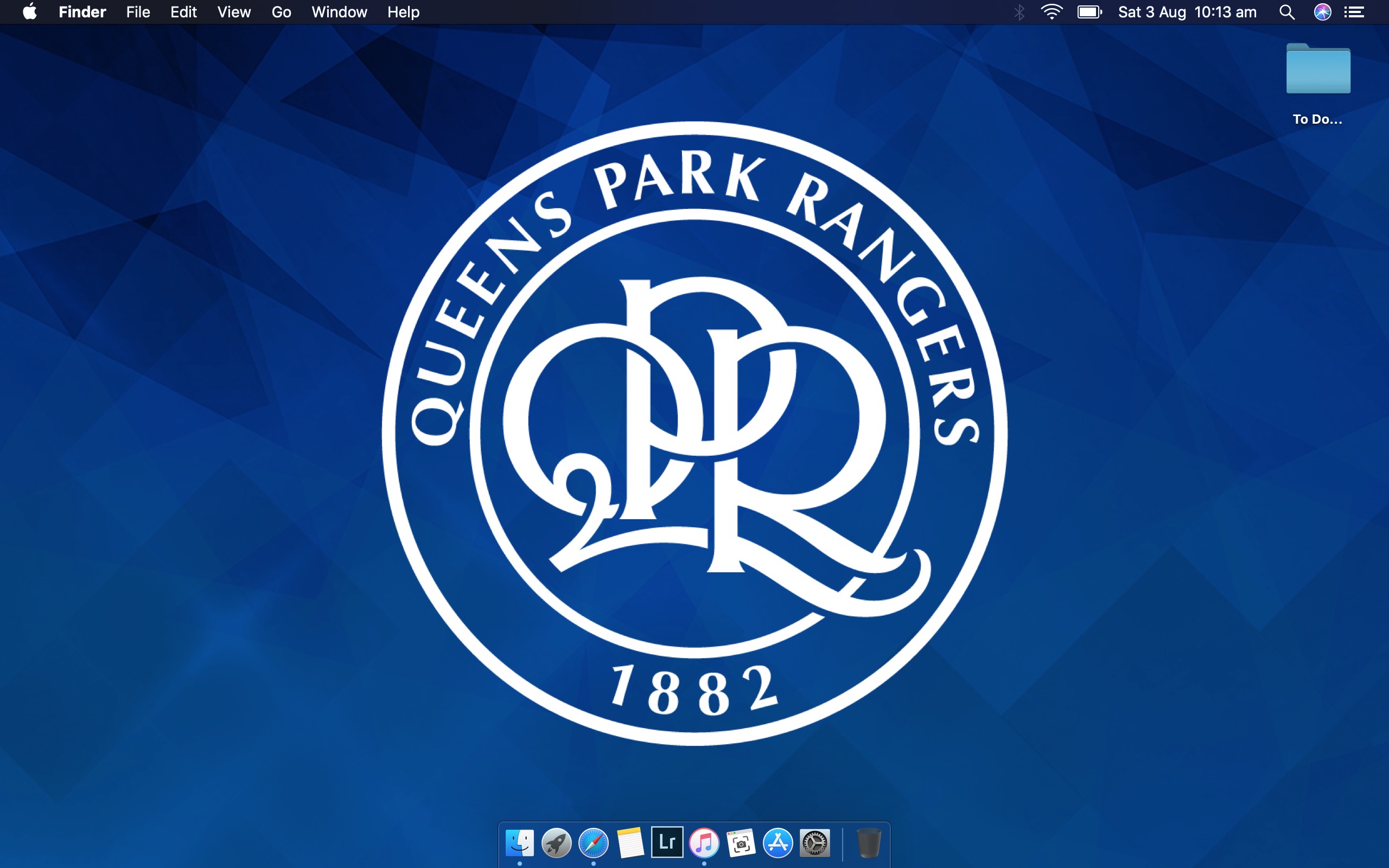1389x868 pixels.
Task: Select the To Do folder on desktop
Action: pos(1318,70)
